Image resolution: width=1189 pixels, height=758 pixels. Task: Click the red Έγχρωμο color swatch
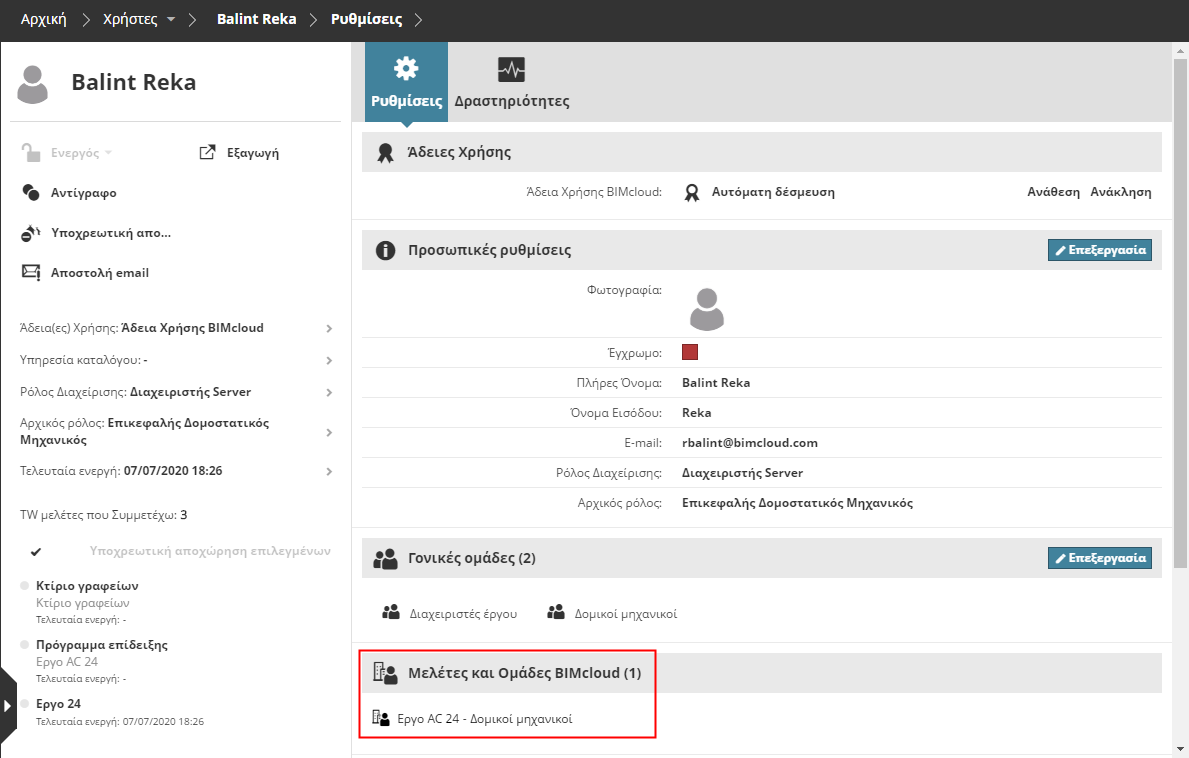click(x=689, y=352)
